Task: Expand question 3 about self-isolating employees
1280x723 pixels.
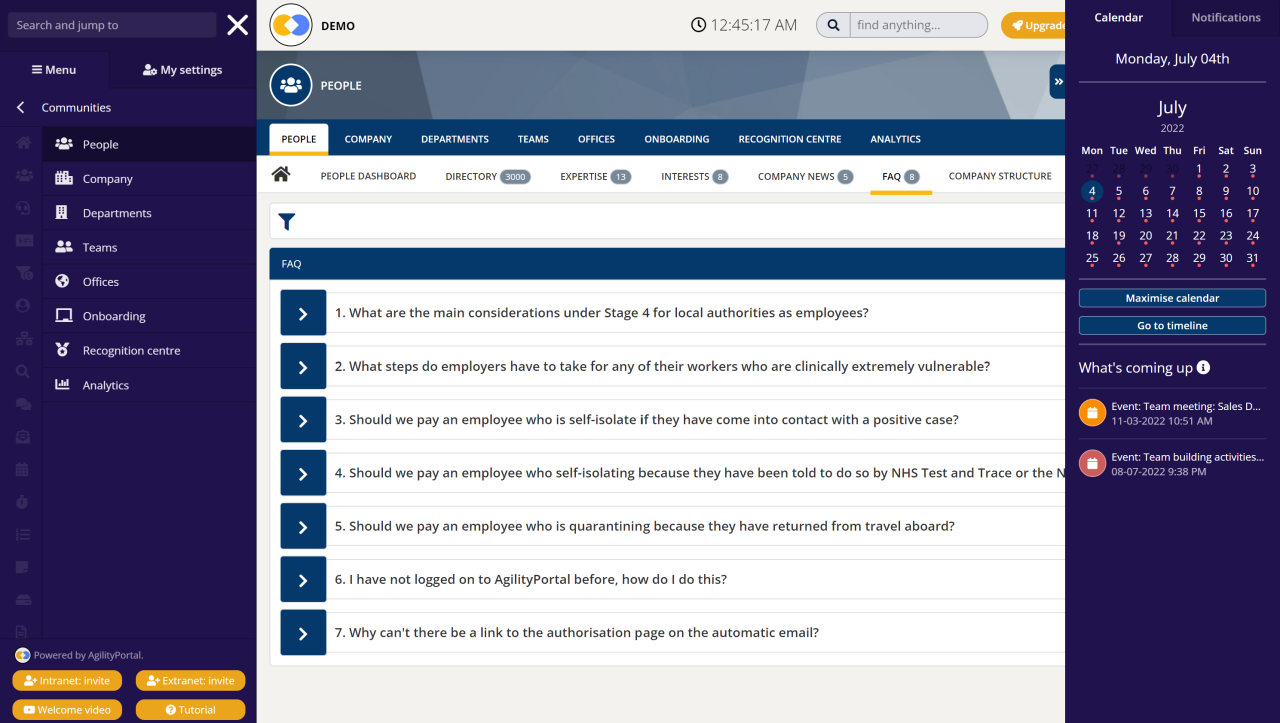Action: tap(303, 419)
